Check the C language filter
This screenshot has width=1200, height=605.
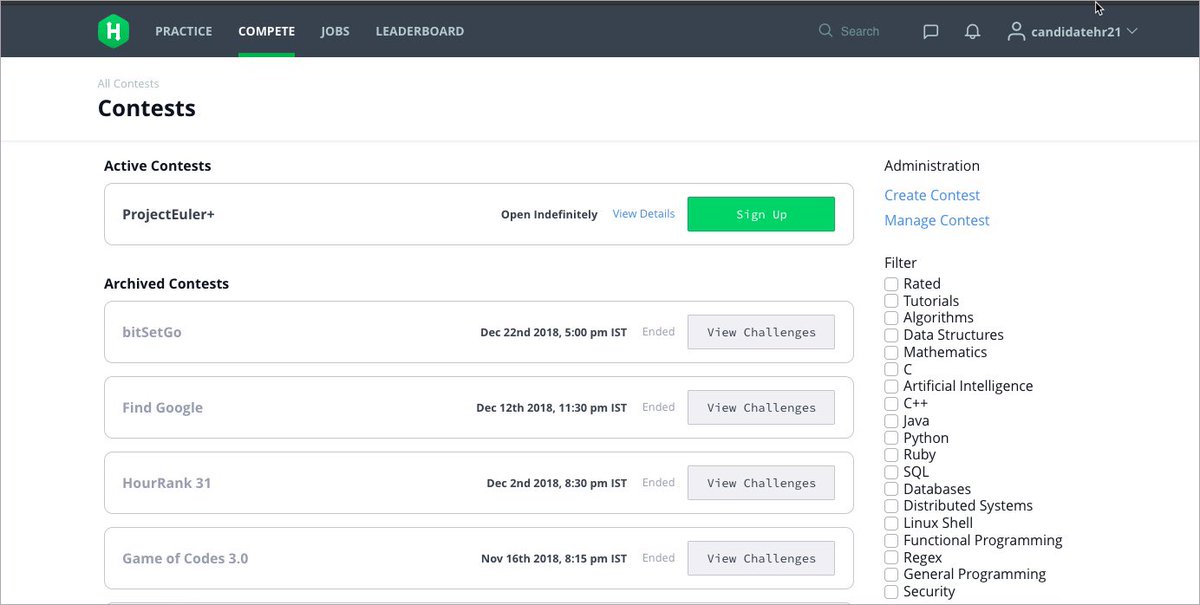pos(891,369)
